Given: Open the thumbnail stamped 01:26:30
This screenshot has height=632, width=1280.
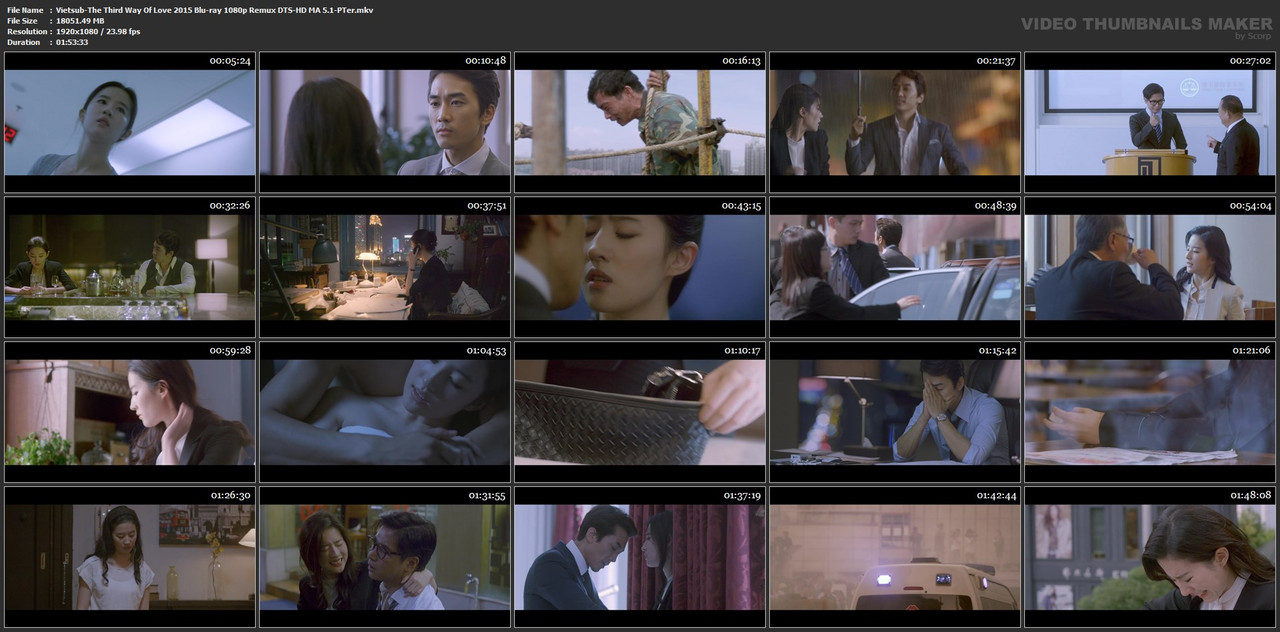Looking at the screenshot, I should pyautogui.click(x=130, y=557).
